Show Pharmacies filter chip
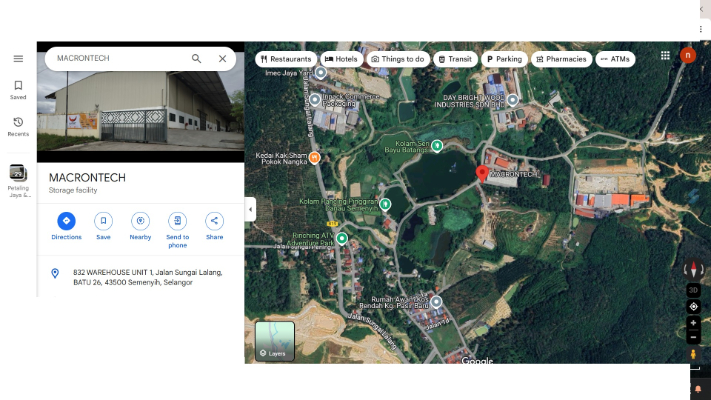This screenshot has width=711, height=400. [561, 59]
